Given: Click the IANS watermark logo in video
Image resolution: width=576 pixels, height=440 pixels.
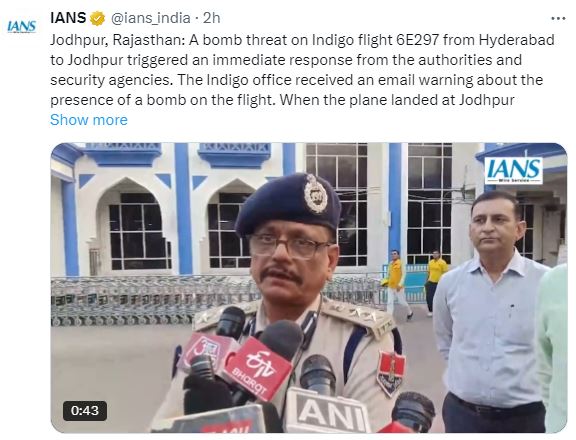Looking at the screenshot, I should click(514, 170).
